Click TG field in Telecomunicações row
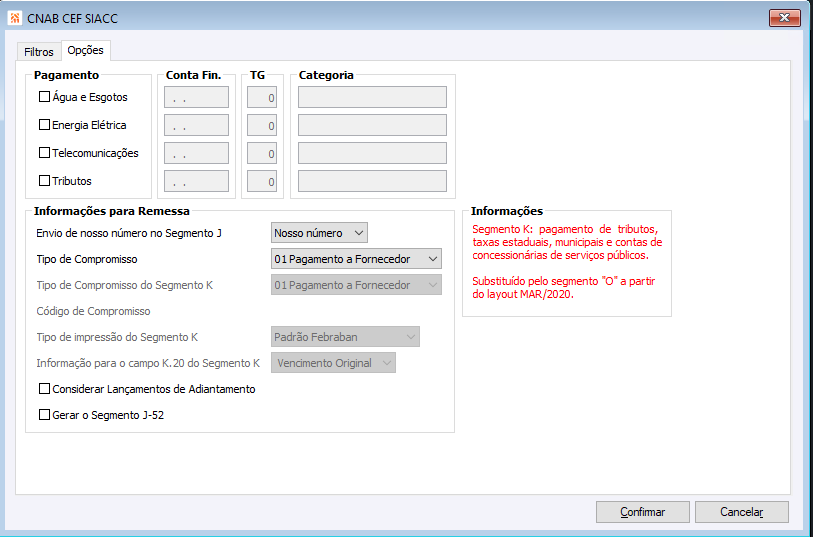This screenshot has width=813, height=537. (262, 153)
